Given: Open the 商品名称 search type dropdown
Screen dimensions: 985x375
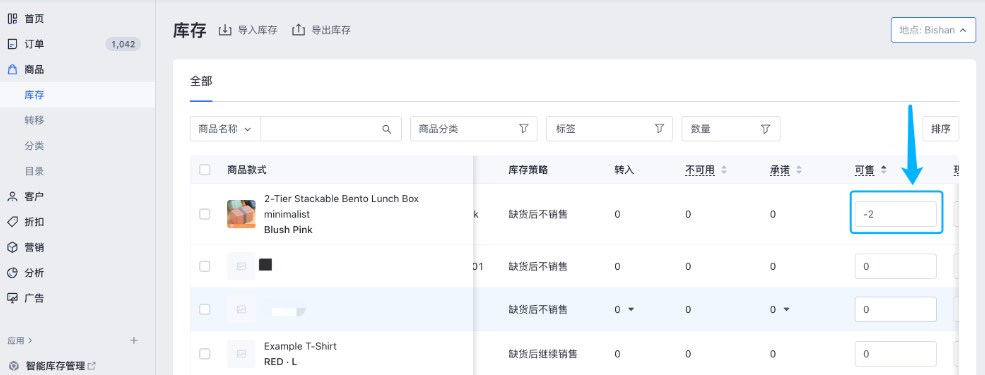Looking at the screenshot, I should [x=225, y=129].
